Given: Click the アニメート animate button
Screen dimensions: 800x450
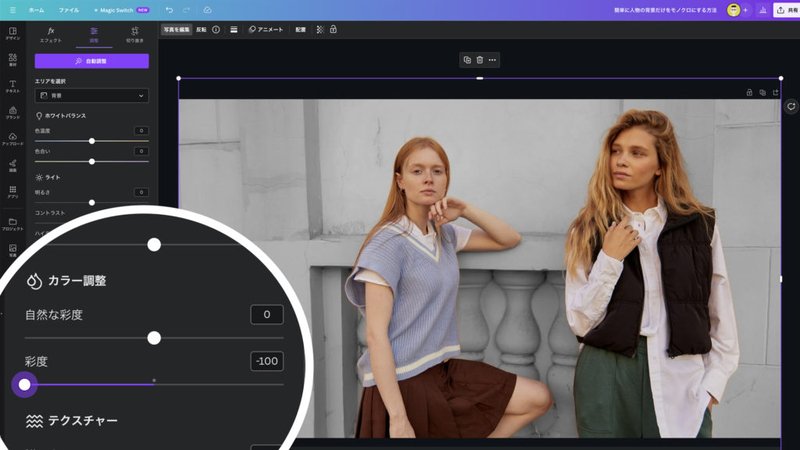Looking at the screenshot, I should tap(265, 30).
